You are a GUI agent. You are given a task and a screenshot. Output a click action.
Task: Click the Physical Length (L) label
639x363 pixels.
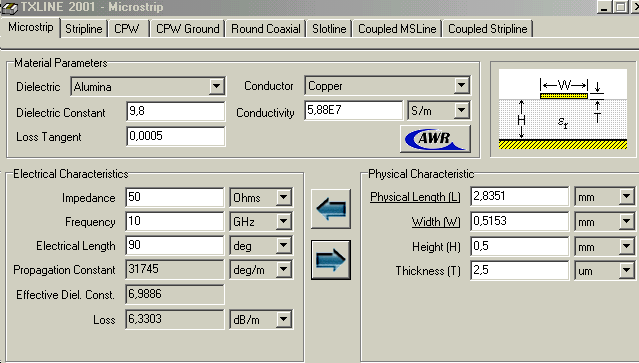pos(415,197)
